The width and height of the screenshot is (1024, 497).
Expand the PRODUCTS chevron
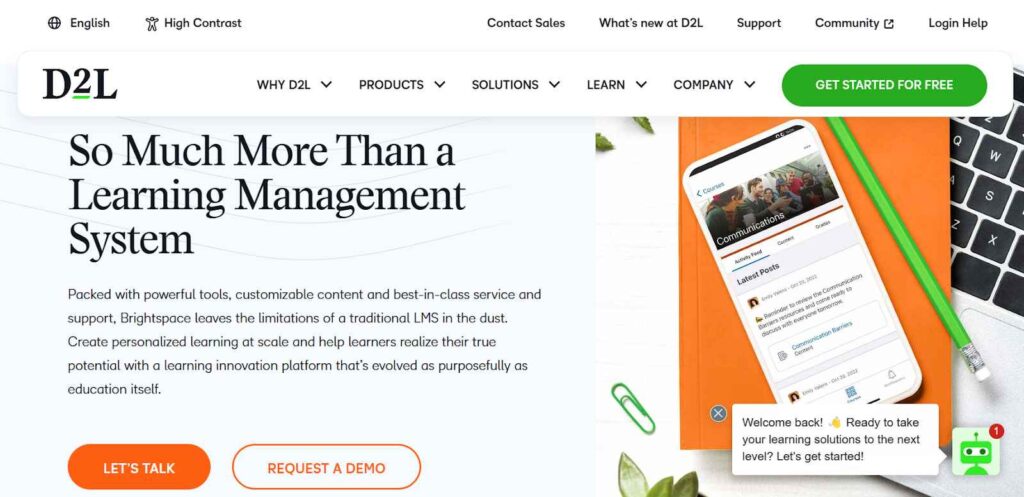point(440,84)
